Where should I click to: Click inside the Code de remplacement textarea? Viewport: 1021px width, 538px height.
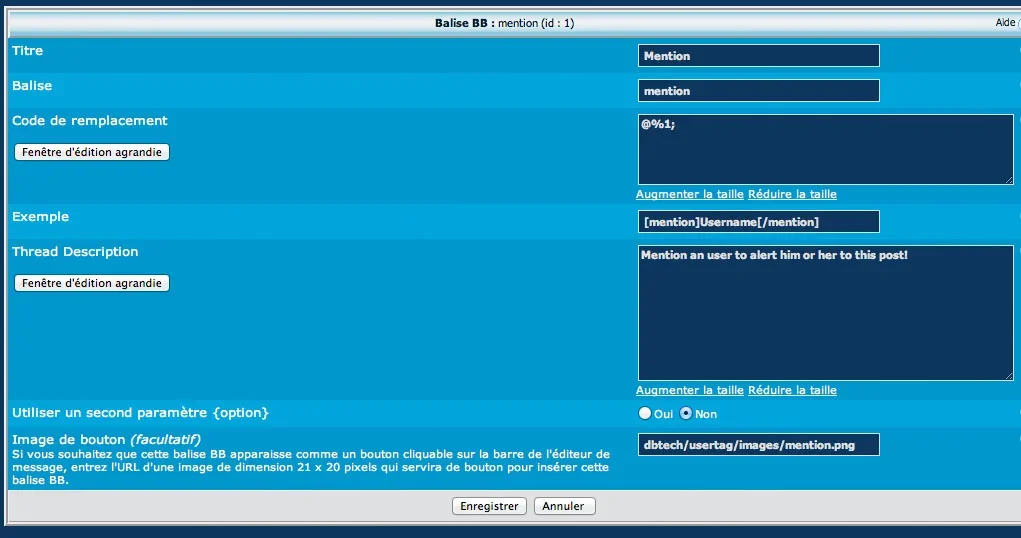coord(826,149)
